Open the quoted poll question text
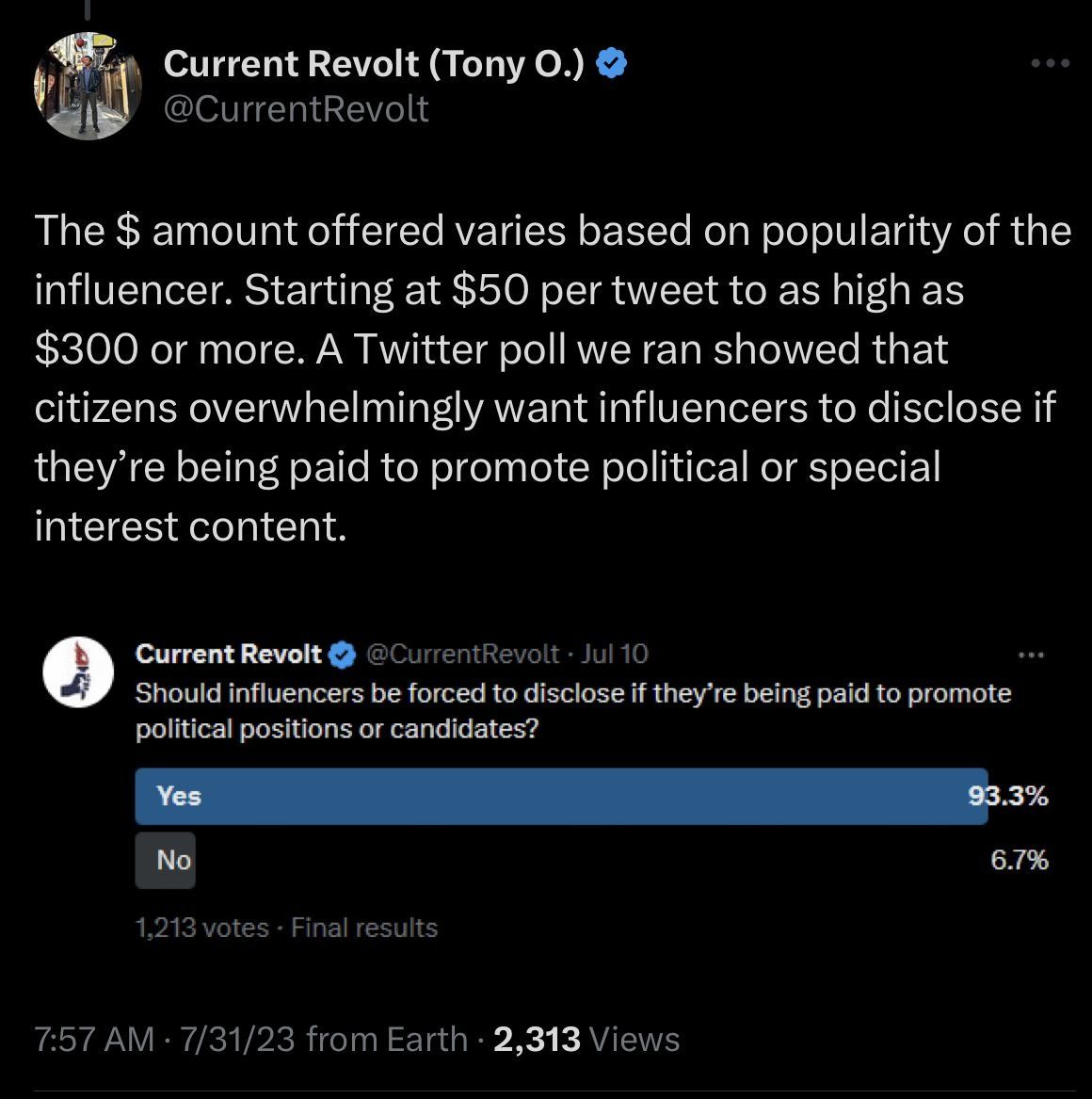This screenshot has height=1099, width=1092. tap(573, 711)
